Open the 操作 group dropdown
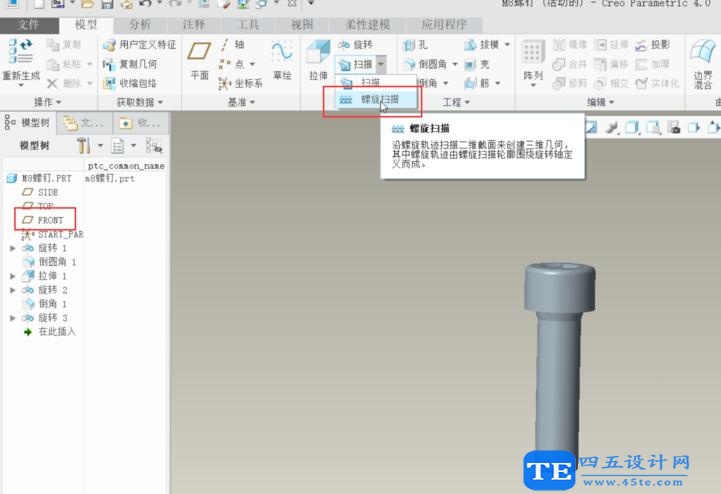Viewport: 721px width, 494px height. [x=47, y=102]
